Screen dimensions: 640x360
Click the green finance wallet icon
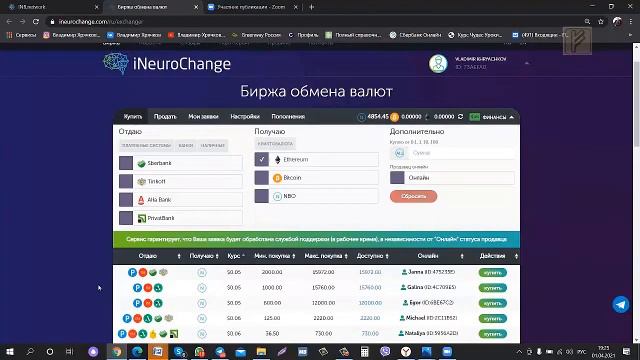coord(474,117)
